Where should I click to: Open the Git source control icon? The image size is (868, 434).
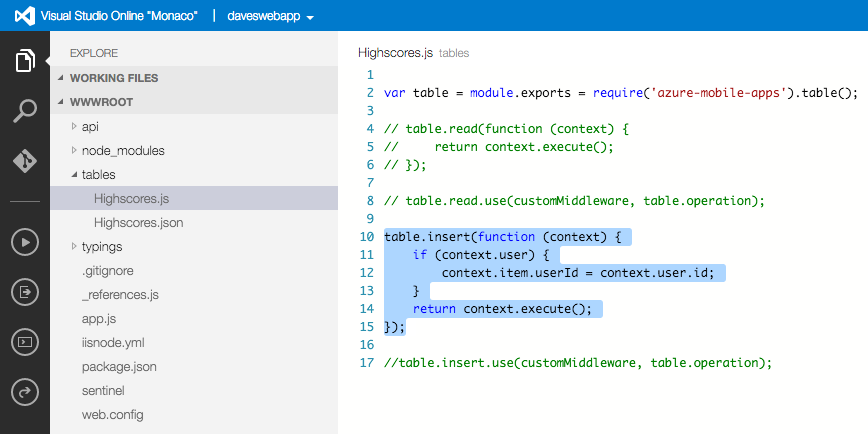[x=25, y=161]
